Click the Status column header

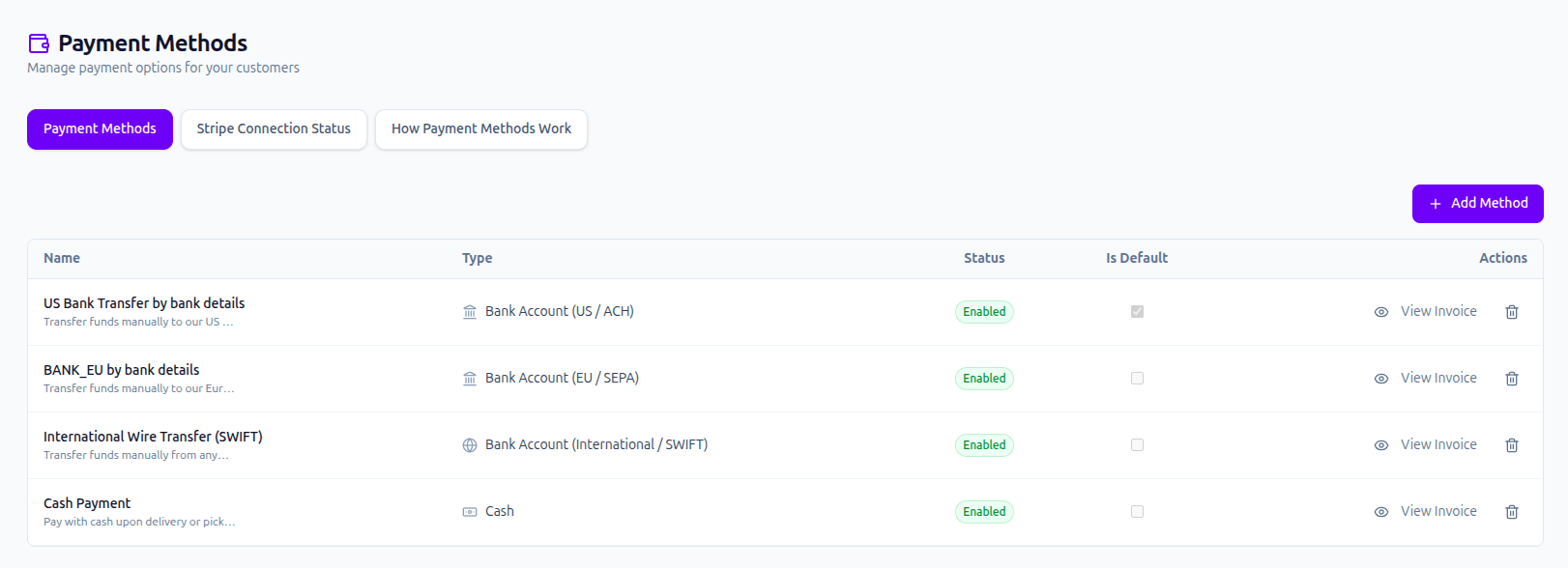984,258
